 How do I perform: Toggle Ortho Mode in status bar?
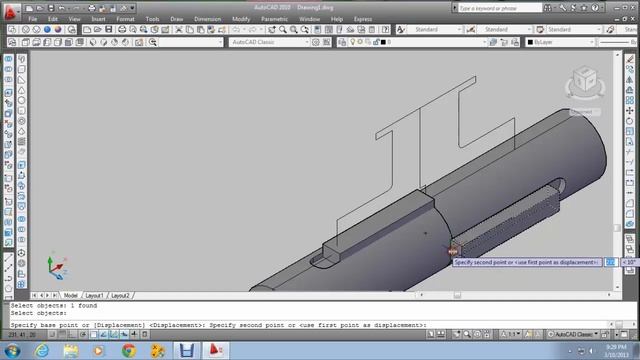[x=73, y=334]
